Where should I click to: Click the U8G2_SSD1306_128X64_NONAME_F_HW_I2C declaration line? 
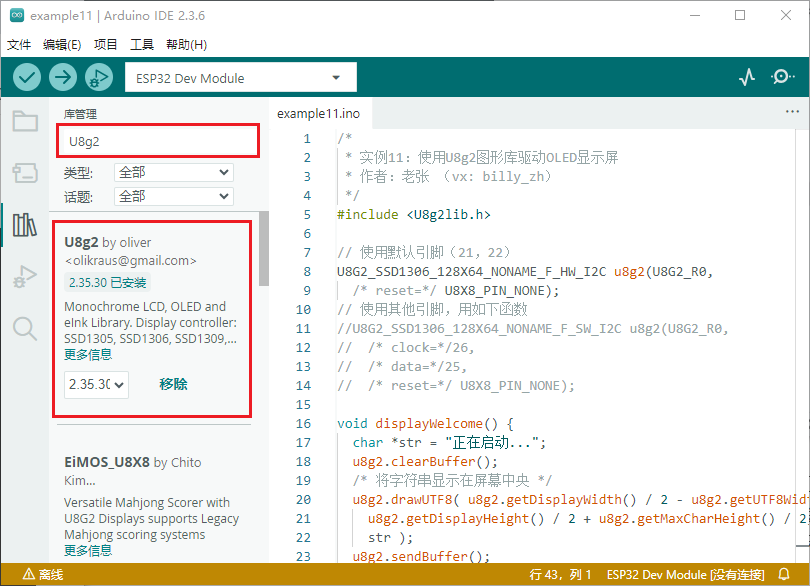click(525, 272)
